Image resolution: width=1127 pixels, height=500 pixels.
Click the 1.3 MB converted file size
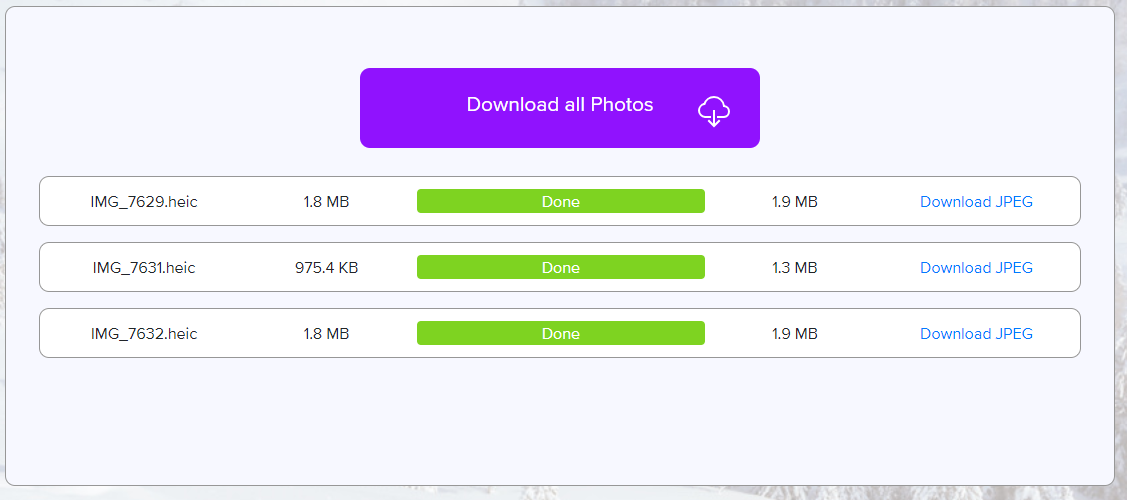pos(794,268)
